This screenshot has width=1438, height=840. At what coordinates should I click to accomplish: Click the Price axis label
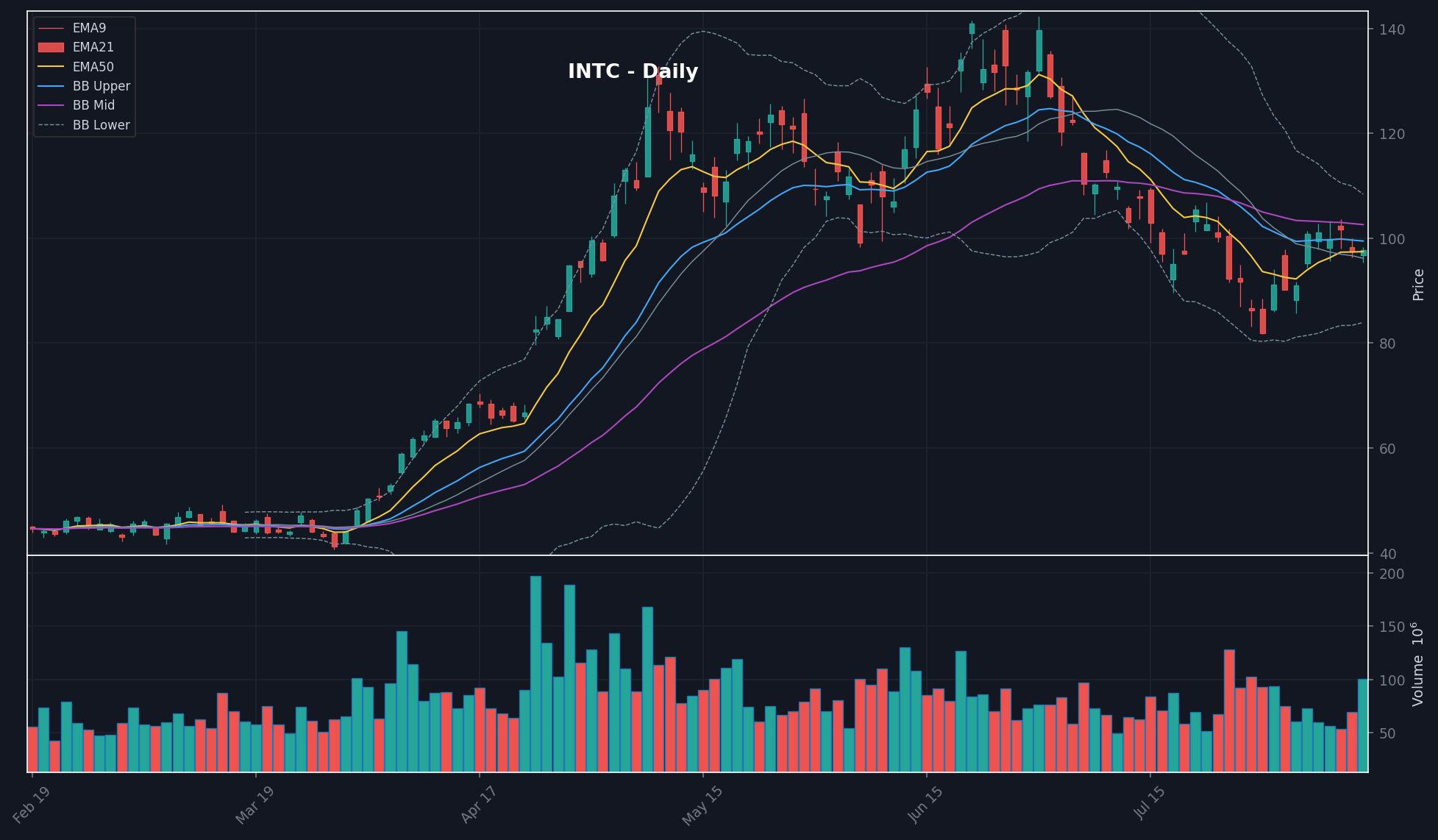tap(1418, 285)
